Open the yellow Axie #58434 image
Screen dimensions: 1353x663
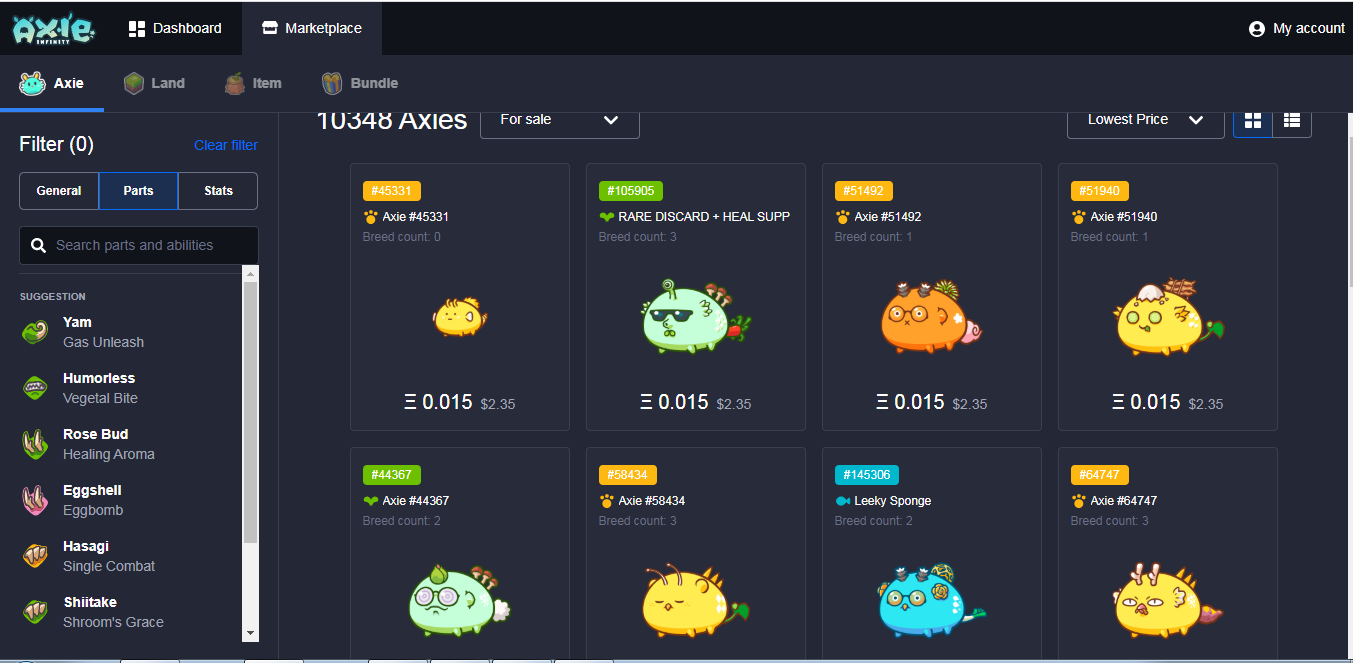[695, 600]
